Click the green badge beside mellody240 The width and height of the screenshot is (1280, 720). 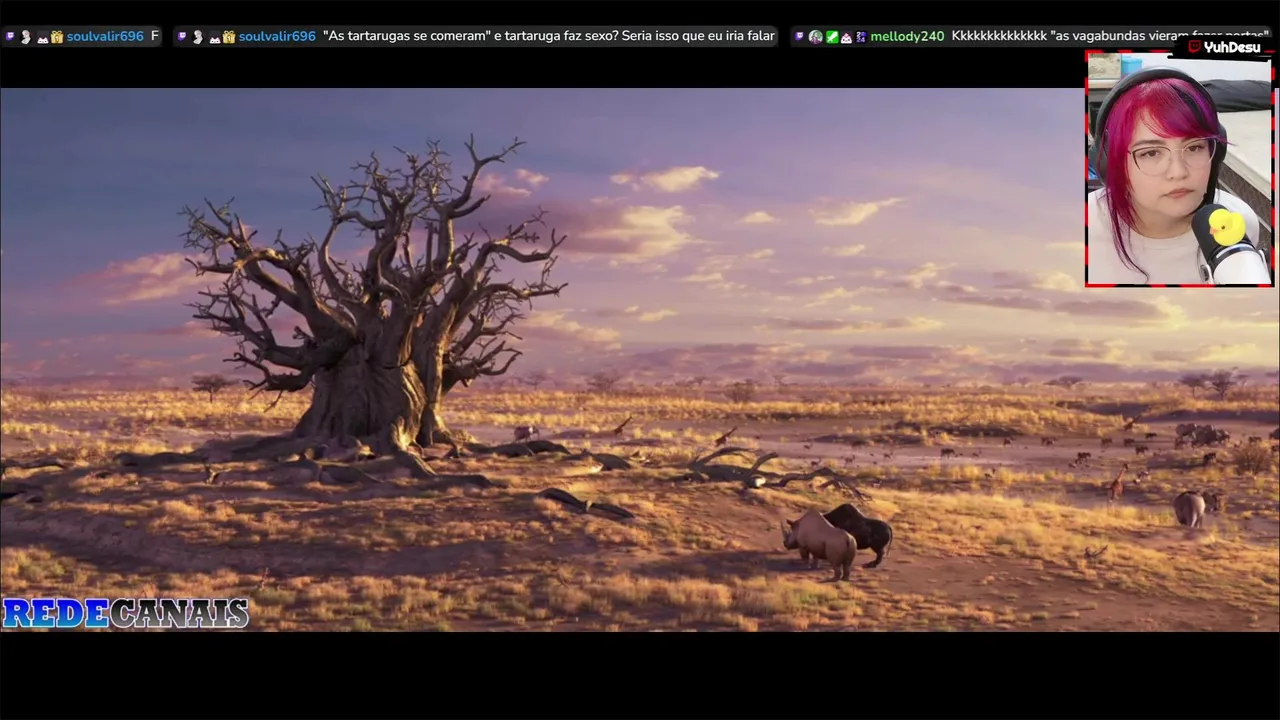point(832,36)
